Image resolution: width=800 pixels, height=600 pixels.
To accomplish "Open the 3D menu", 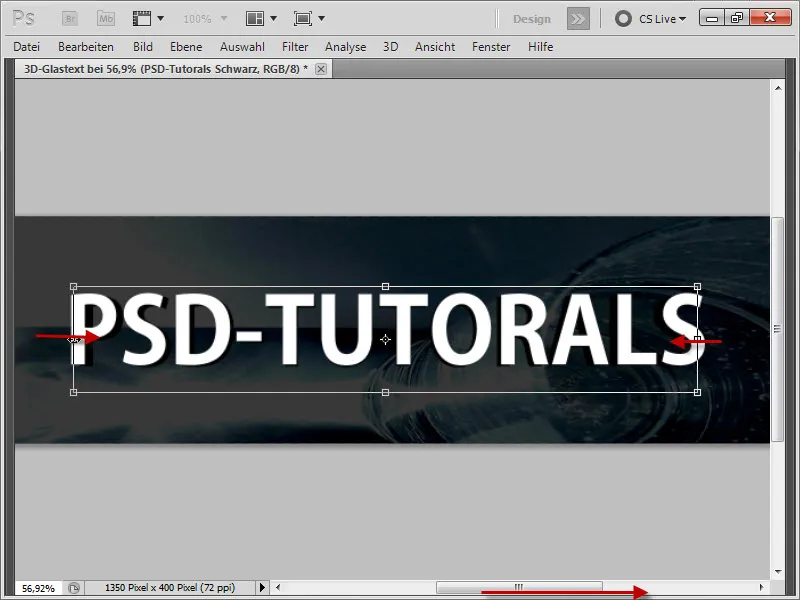I will [x=390, y=47].
